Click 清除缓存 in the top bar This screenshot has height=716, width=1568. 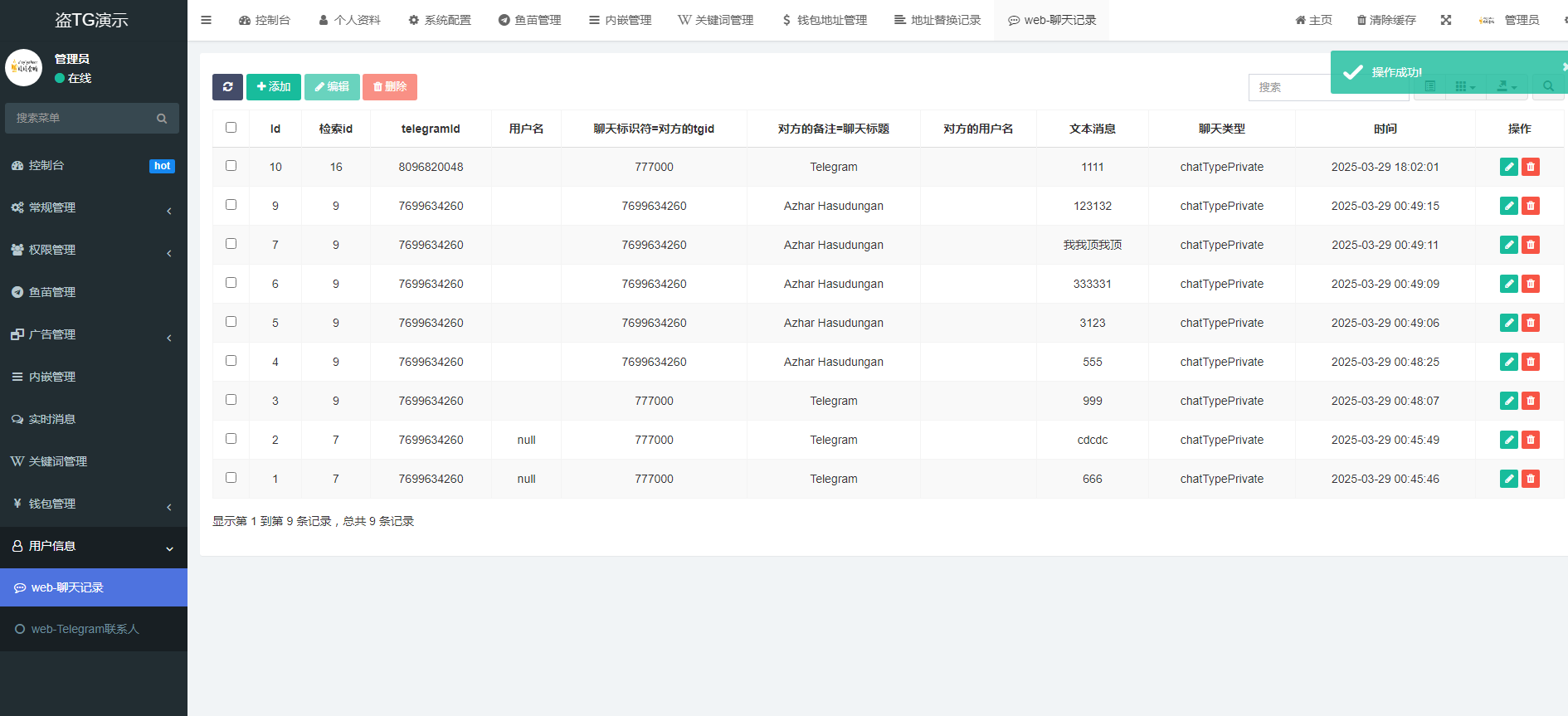(x=1386, y=20)
